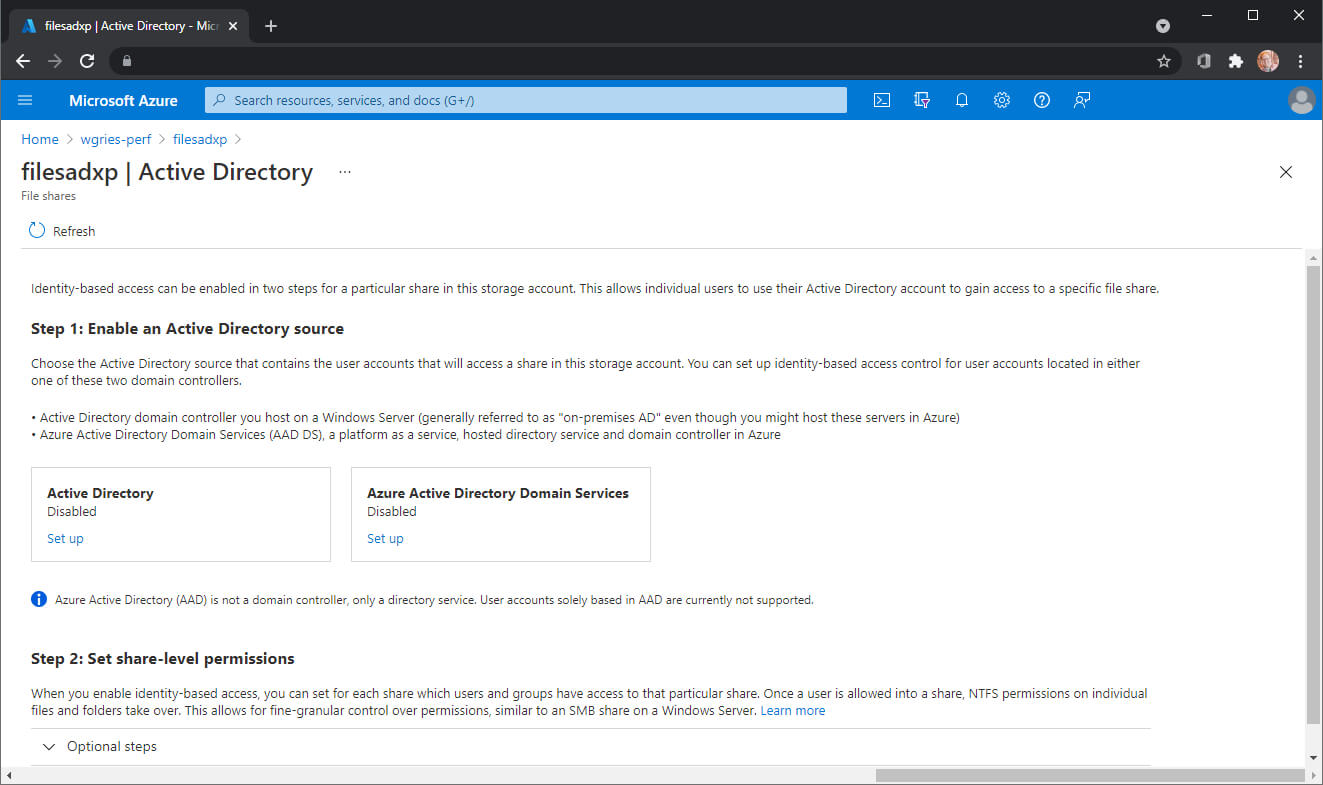This screenshot has height=785, width=1323.
Task: Open the Learn more link
Action: 793,710
